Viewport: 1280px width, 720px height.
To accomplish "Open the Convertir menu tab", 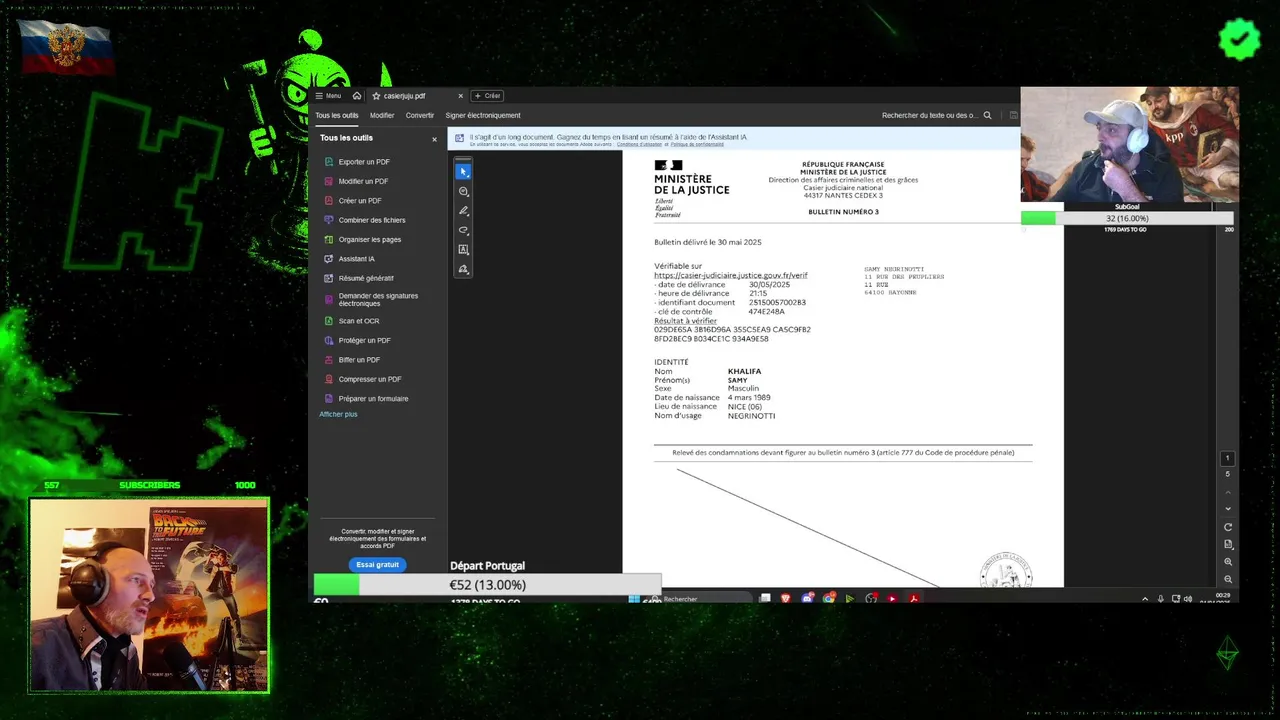I will [420, 115].
